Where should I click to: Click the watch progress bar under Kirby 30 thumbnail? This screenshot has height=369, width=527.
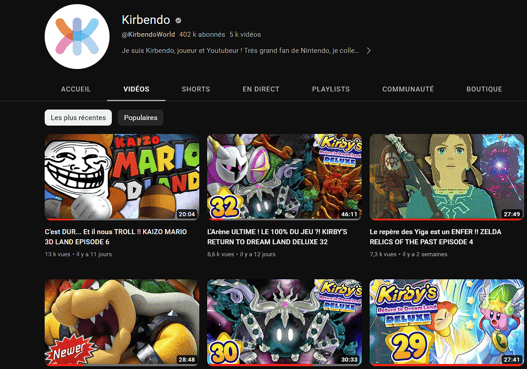point(284,365)
